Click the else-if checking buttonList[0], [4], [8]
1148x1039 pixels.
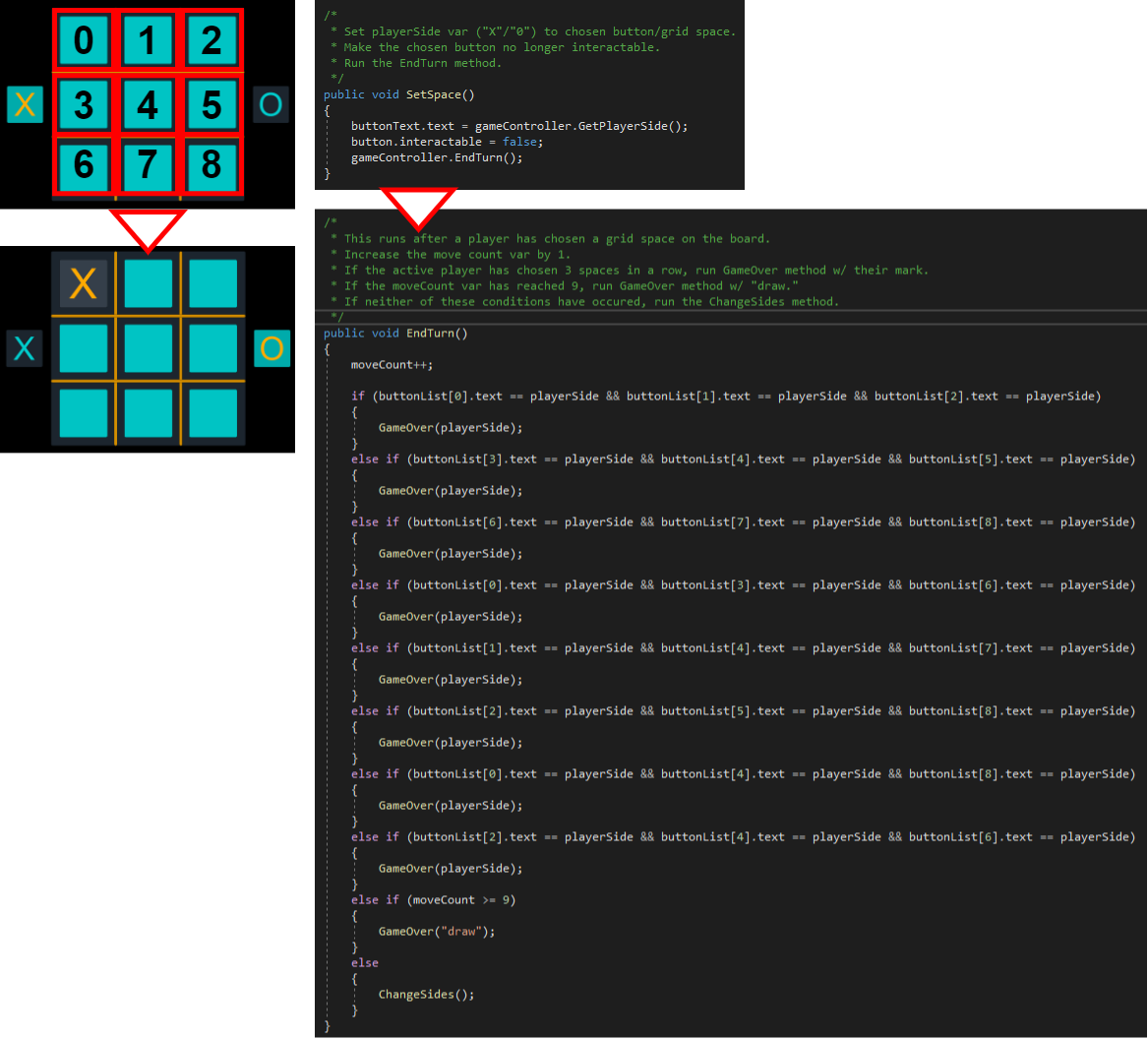[743, 774]
